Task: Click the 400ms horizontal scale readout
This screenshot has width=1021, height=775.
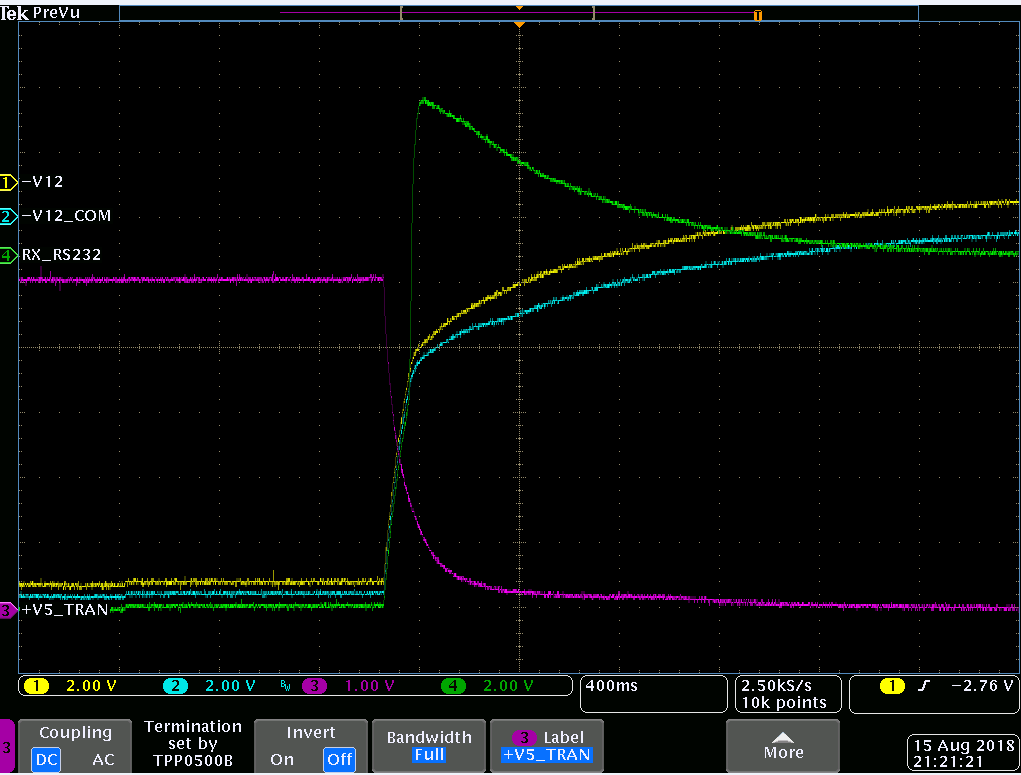Action: (x=611, y=686)
